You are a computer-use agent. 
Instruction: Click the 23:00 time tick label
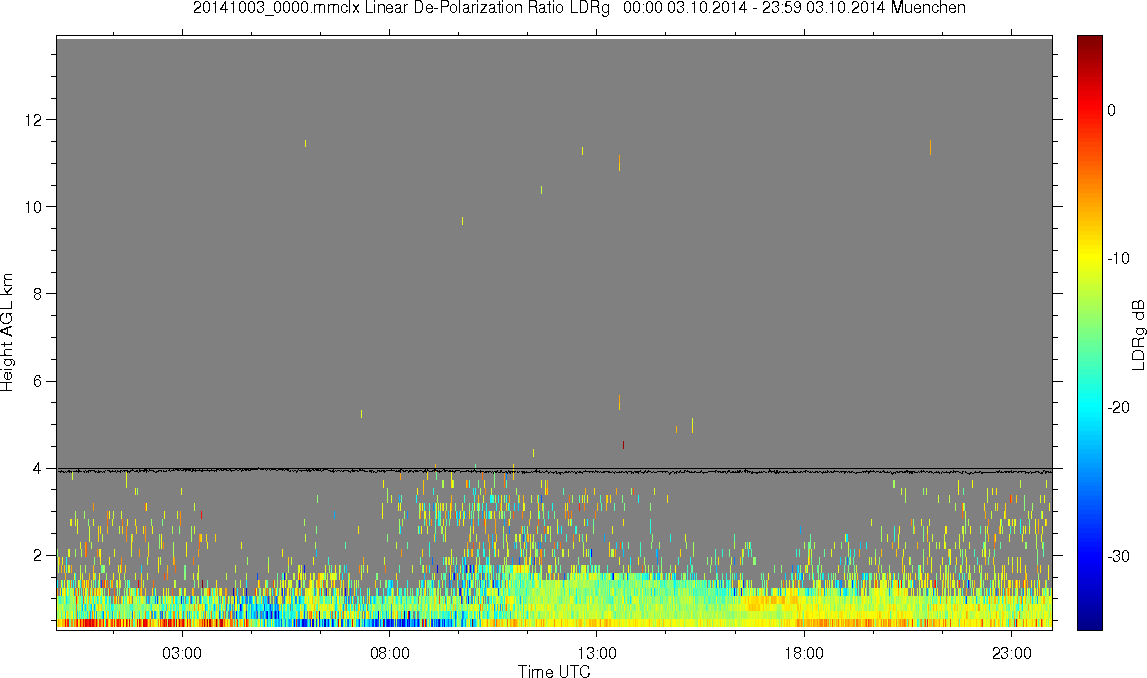pos(1012,653)
